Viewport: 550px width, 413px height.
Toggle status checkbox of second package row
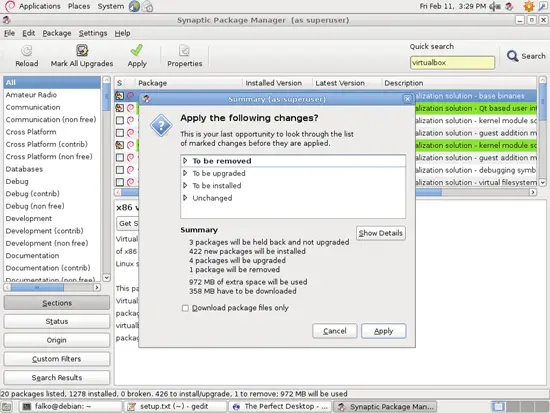(x=120, y=108)
